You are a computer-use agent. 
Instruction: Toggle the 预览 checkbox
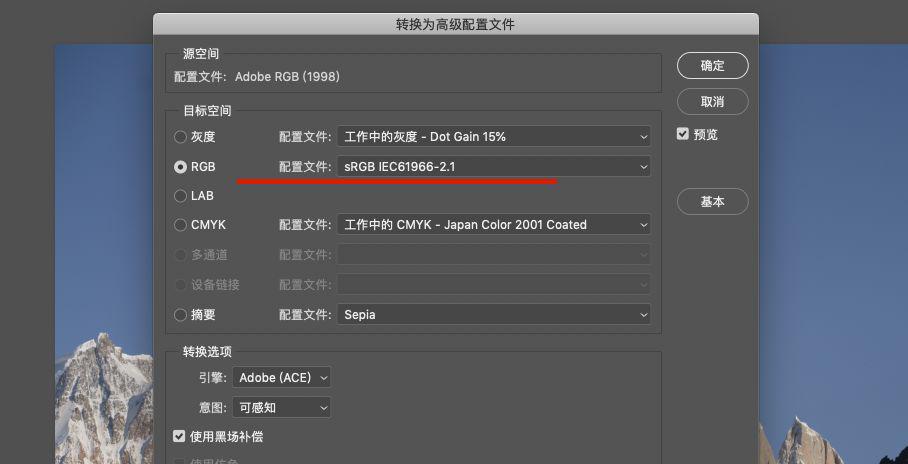[683, 134]
